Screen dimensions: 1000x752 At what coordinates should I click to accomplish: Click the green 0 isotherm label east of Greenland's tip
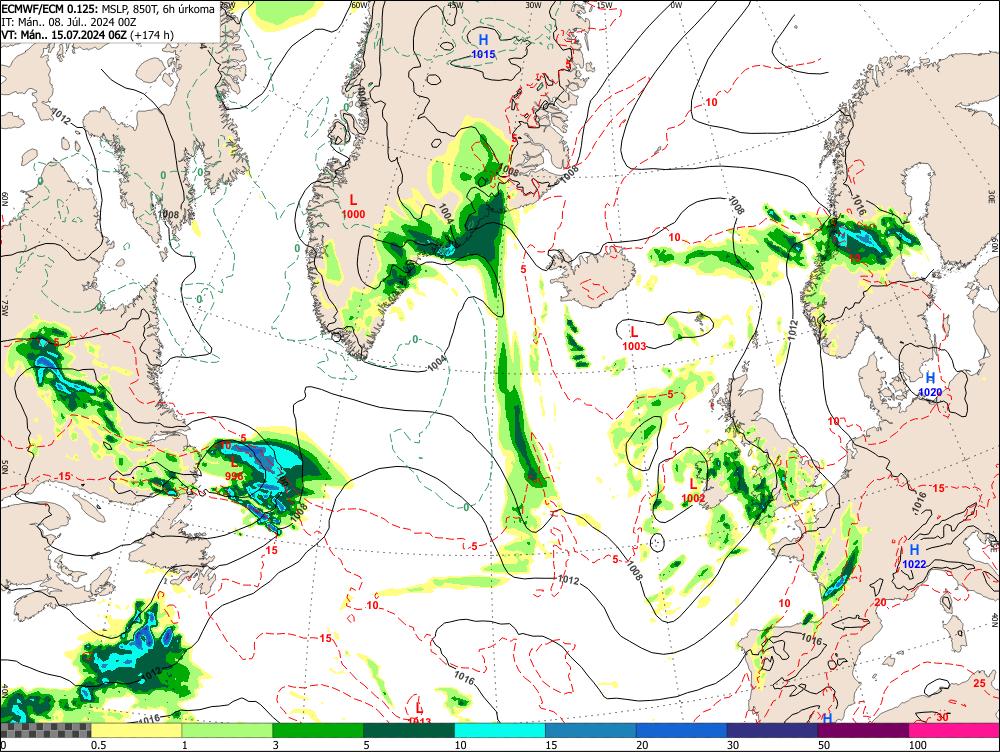pyautogui.click(x=415, y=339)
